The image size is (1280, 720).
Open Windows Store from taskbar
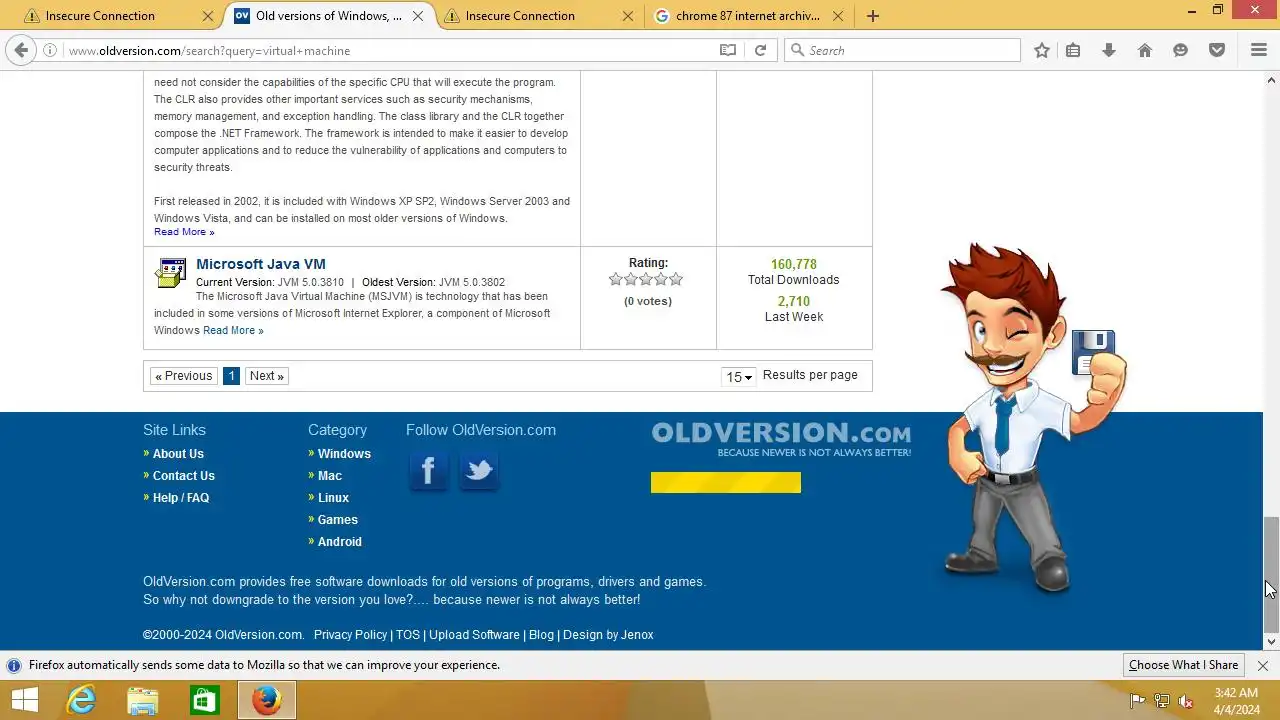[204, 700]
